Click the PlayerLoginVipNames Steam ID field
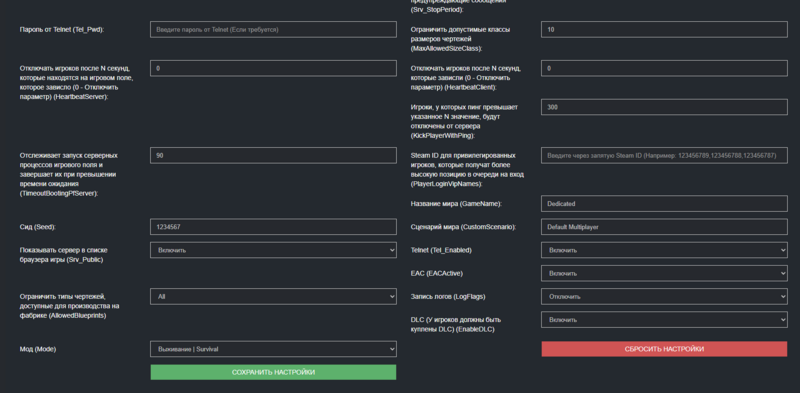This screenshot has height=393, width=800. point(664,156)
